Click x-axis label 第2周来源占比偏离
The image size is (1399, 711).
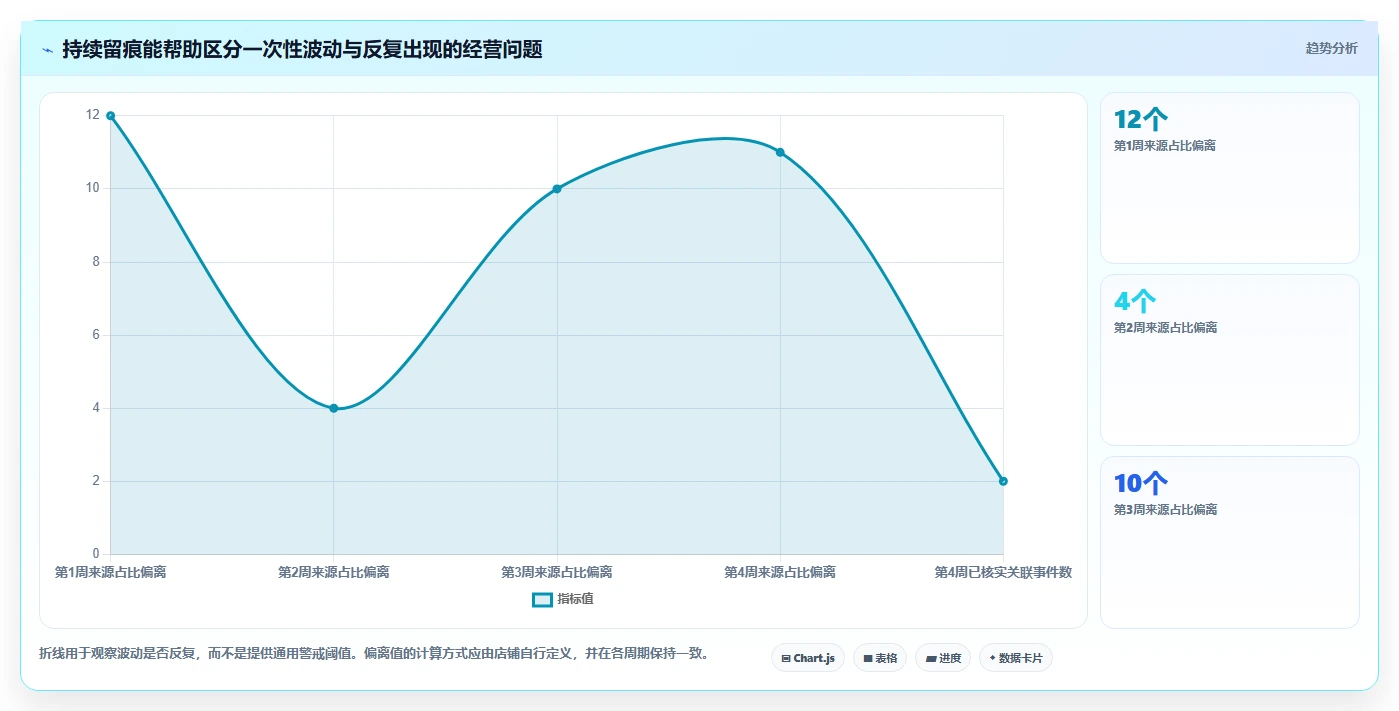point(333,572)
